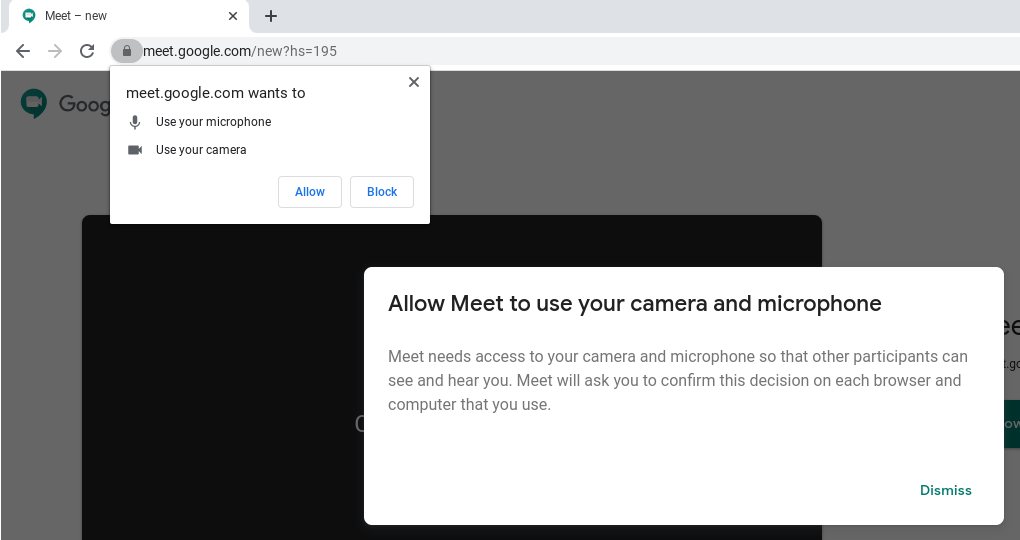This screenshot has width=1020, height=540.
Task: Click the 'Meet needs access' description paragraph
Action: (x=678, y=381)
